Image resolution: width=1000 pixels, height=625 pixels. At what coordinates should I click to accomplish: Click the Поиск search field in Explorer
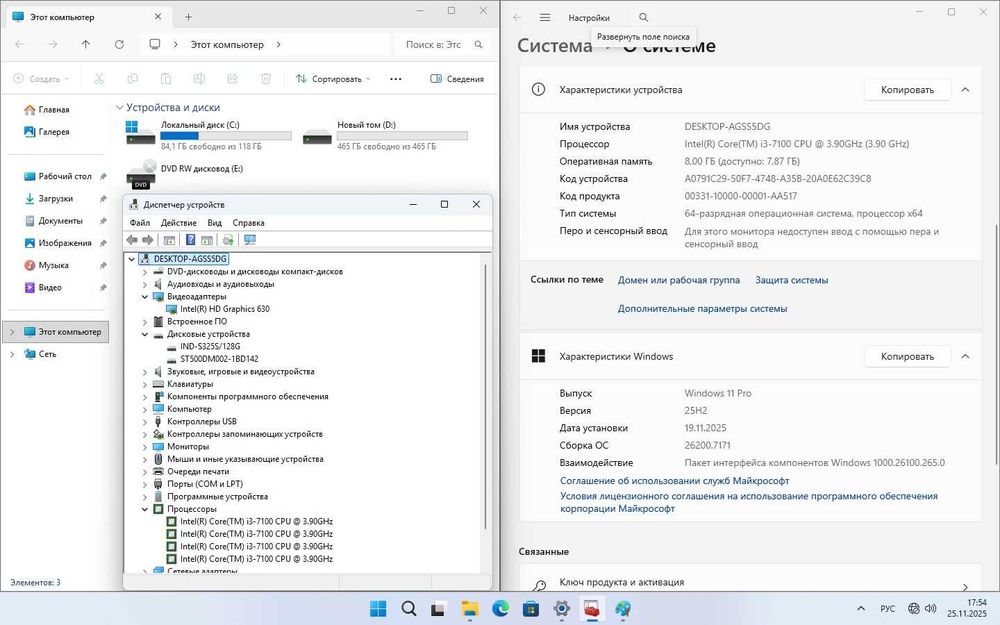444,44
